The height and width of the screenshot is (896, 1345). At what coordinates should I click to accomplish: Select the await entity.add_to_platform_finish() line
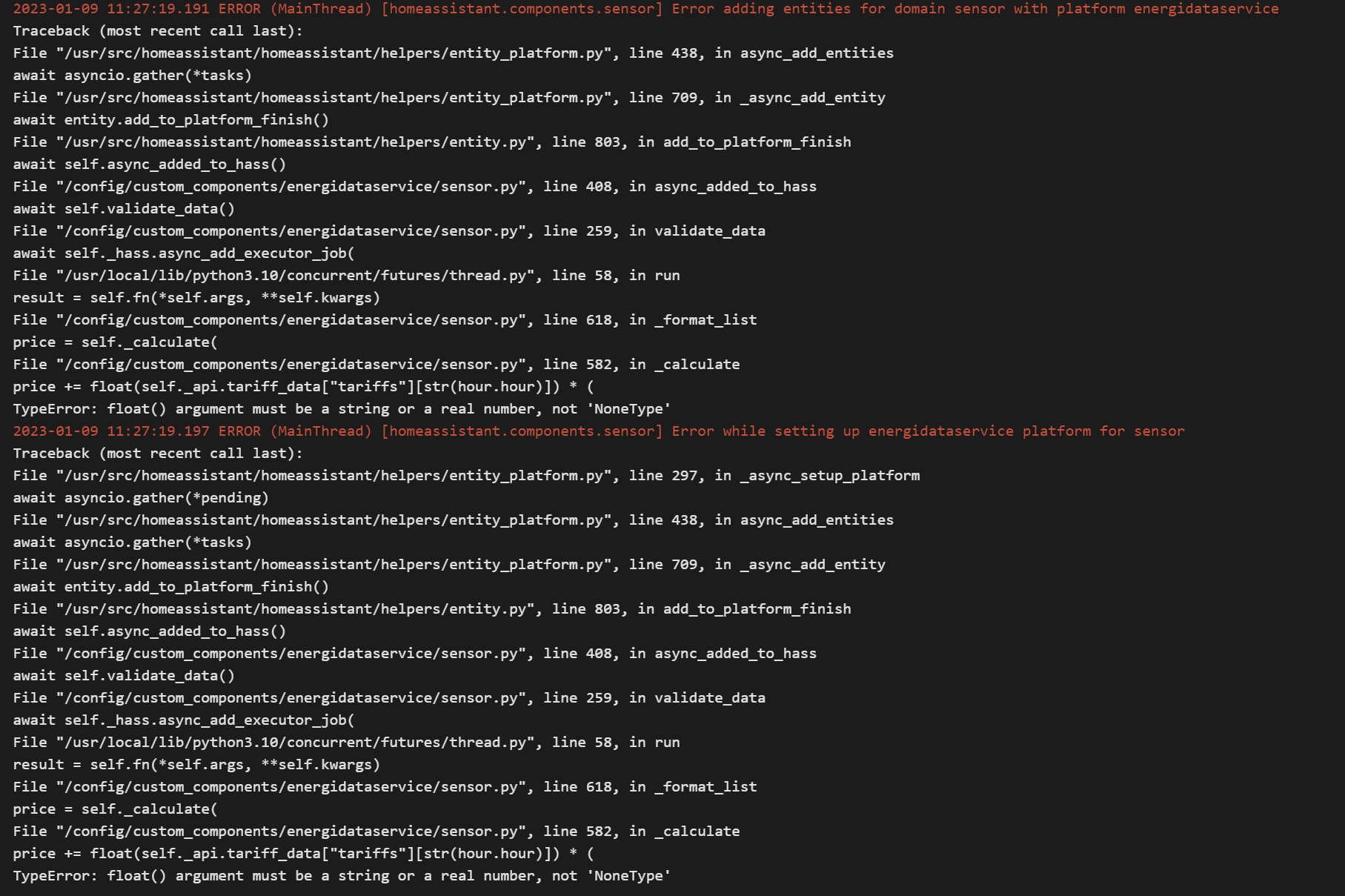click(x=170, y=119)
